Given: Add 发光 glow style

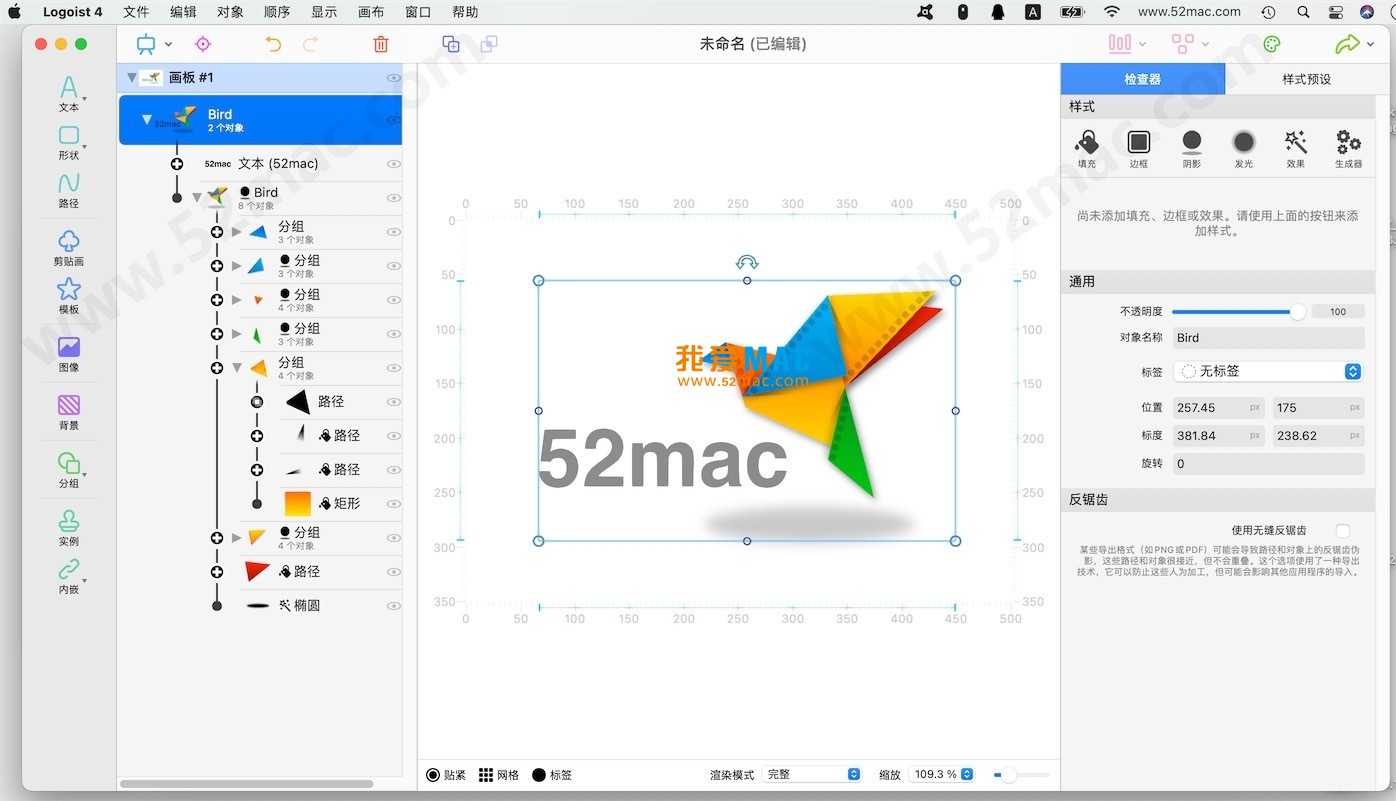Looking at the screenshot, I should [x=1243, y=148].
